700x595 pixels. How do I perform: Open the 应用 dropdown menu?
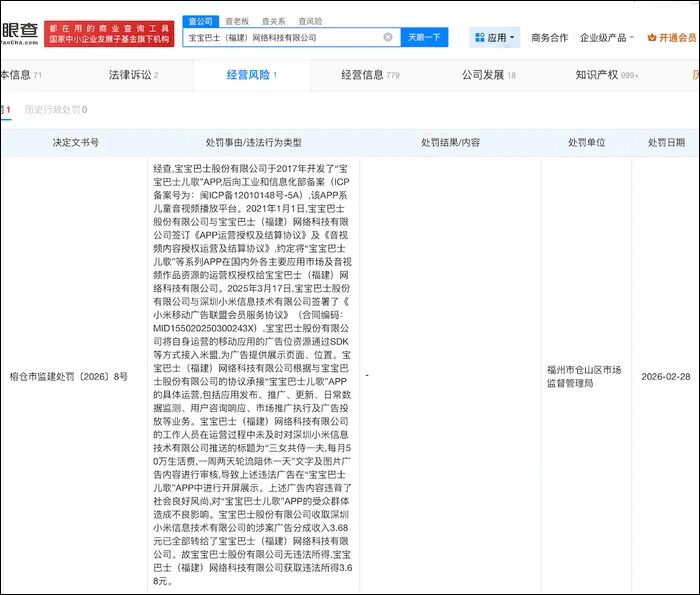[496, 37]
